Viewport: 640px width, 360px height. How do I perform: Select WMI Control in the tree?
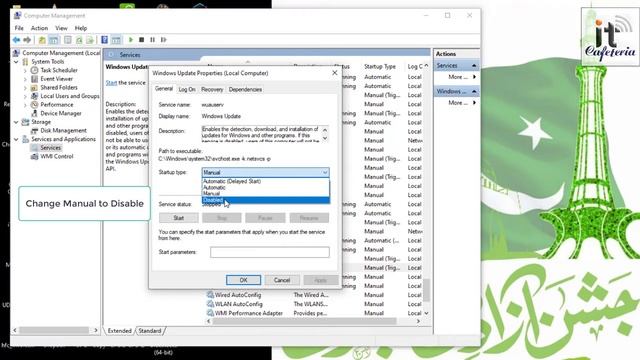[x=57, y=156]
